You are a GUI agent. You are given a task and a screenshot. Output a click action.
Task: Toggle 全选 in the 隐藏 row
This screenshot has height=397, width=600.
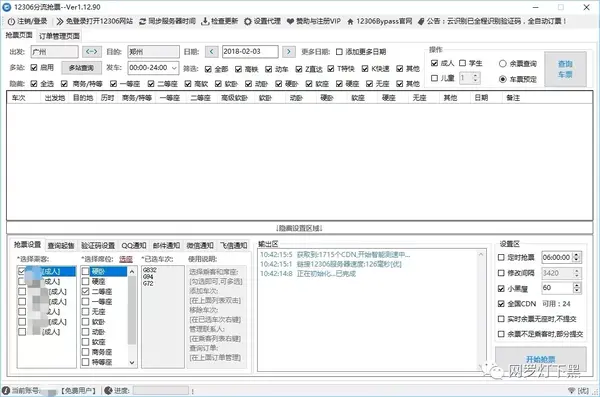(x=34, y=83)
